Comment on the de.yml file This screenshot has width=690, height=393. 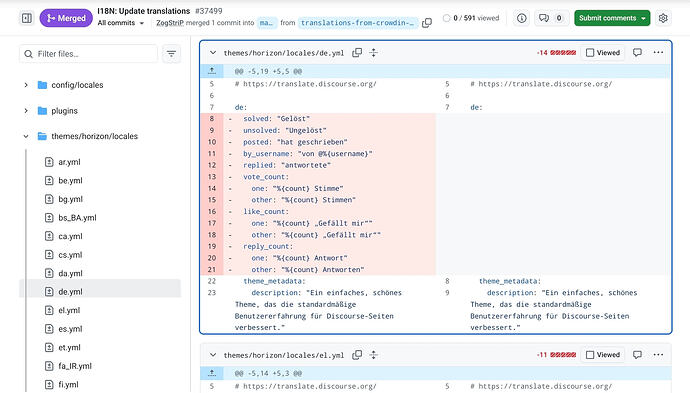637,53
